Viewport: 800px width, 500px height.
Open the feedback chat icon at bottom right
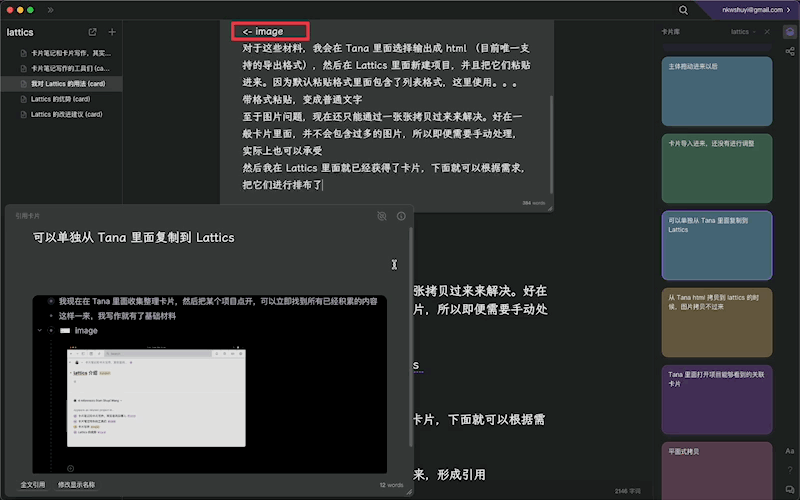point(790,489)
